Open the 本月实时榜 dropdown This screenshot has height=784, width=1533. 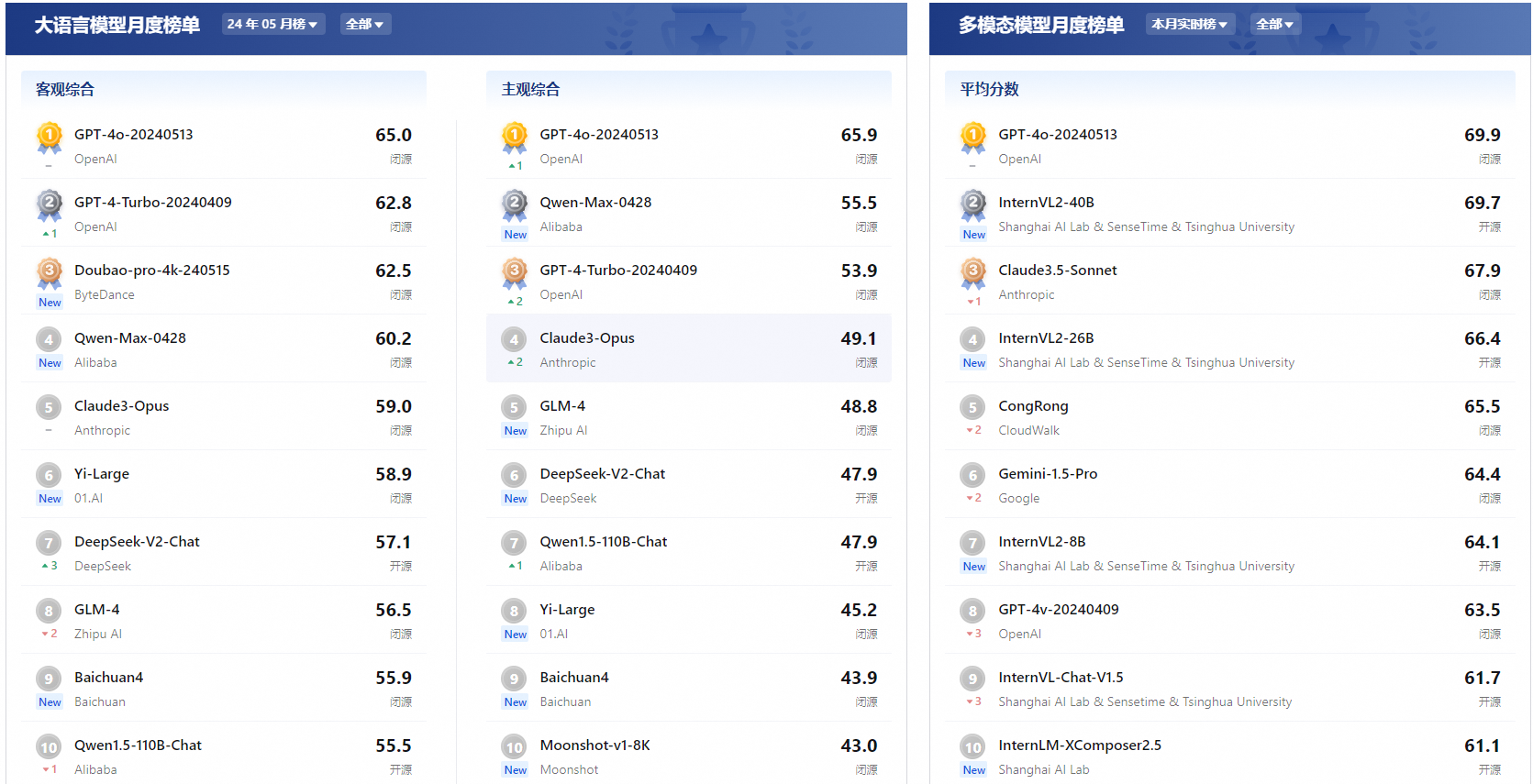[x=1190, y=24]
